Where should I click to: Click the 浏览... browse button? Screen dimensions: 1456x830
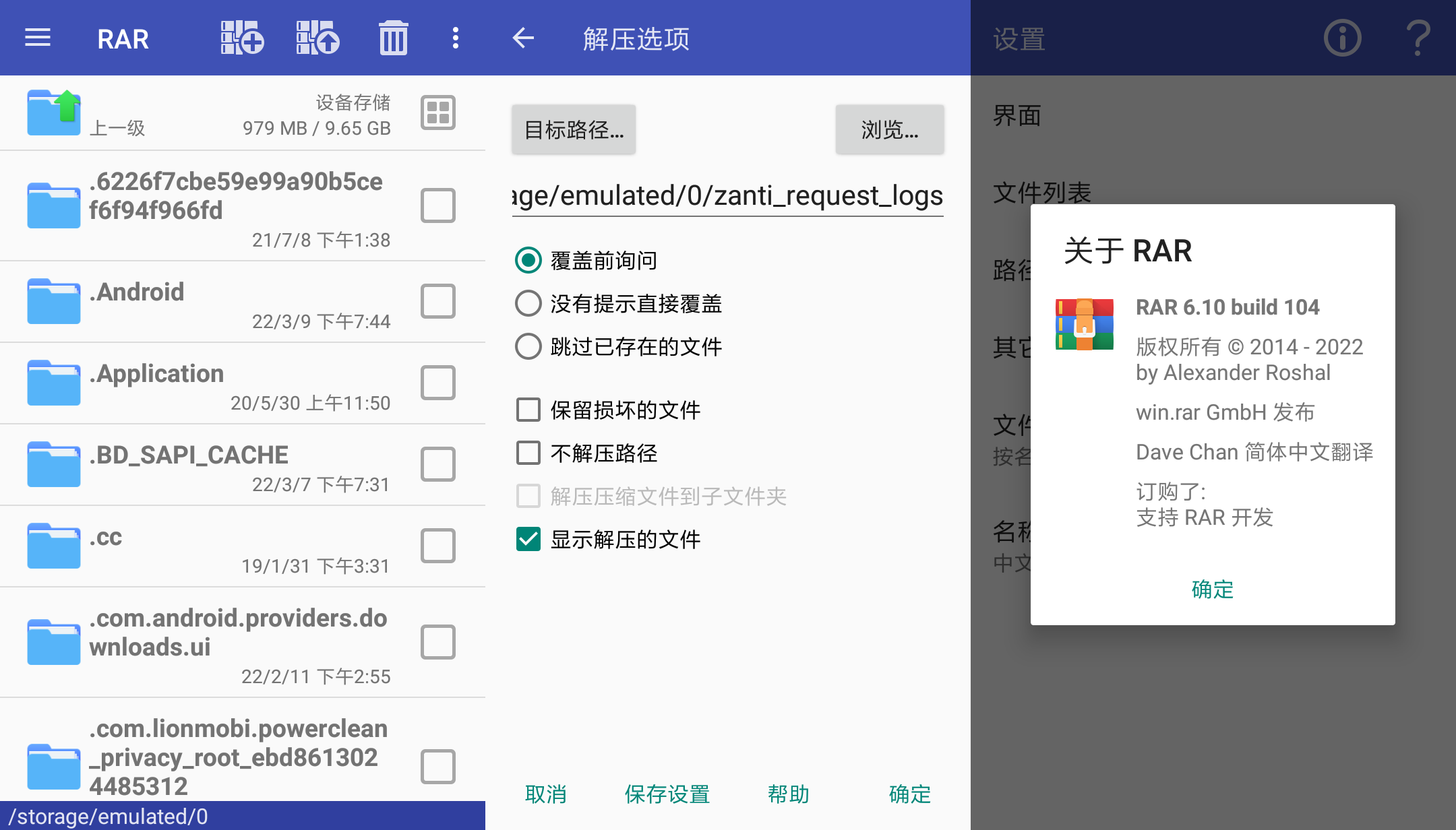tap(889, 129)
